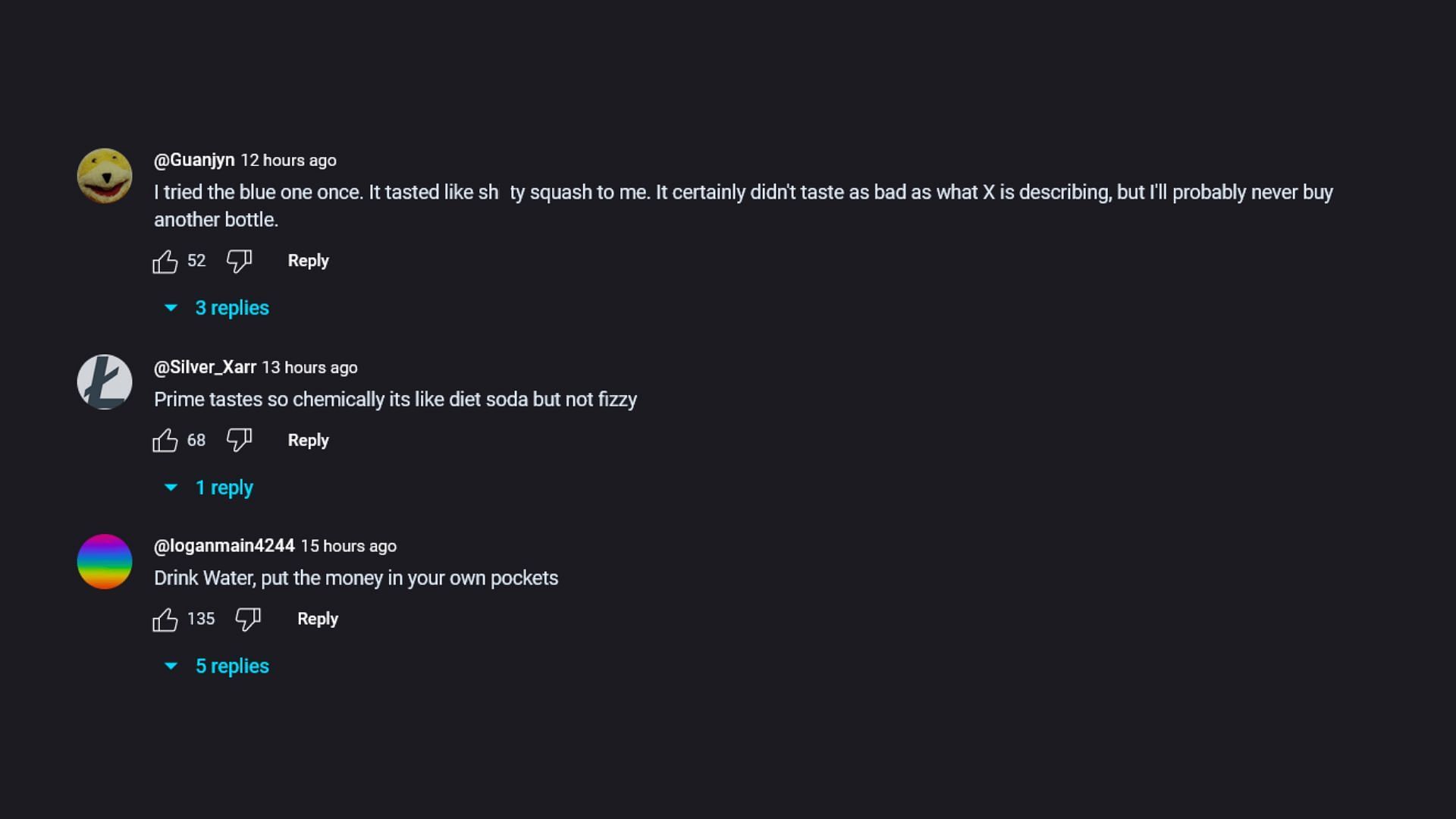The image size is (1456, 819).
Task: Click the '15 hours ago' timestamp
Action: [x=349, y=547]
